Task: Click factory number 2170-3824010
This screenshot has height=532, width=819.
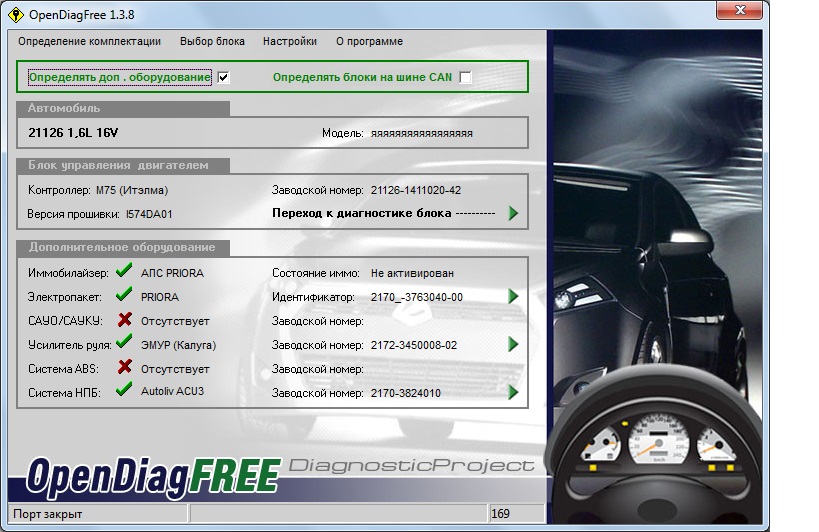Action: point(406,393)
